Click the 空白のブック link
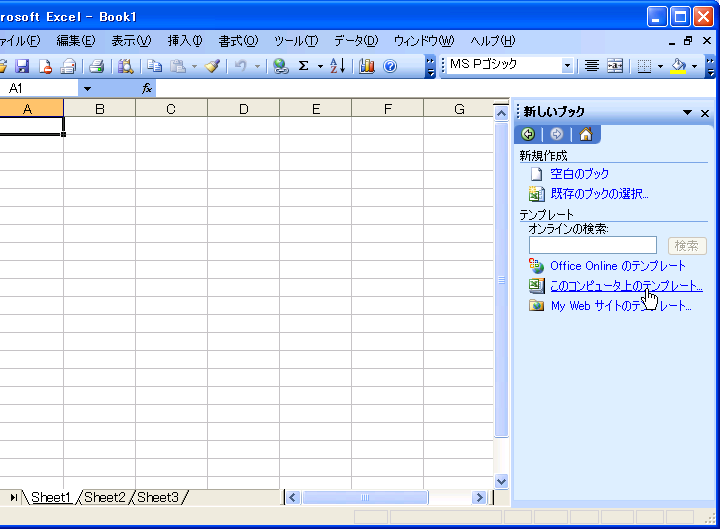The width and height of the screenshot is (720, 529). click(x=579, y=174)
